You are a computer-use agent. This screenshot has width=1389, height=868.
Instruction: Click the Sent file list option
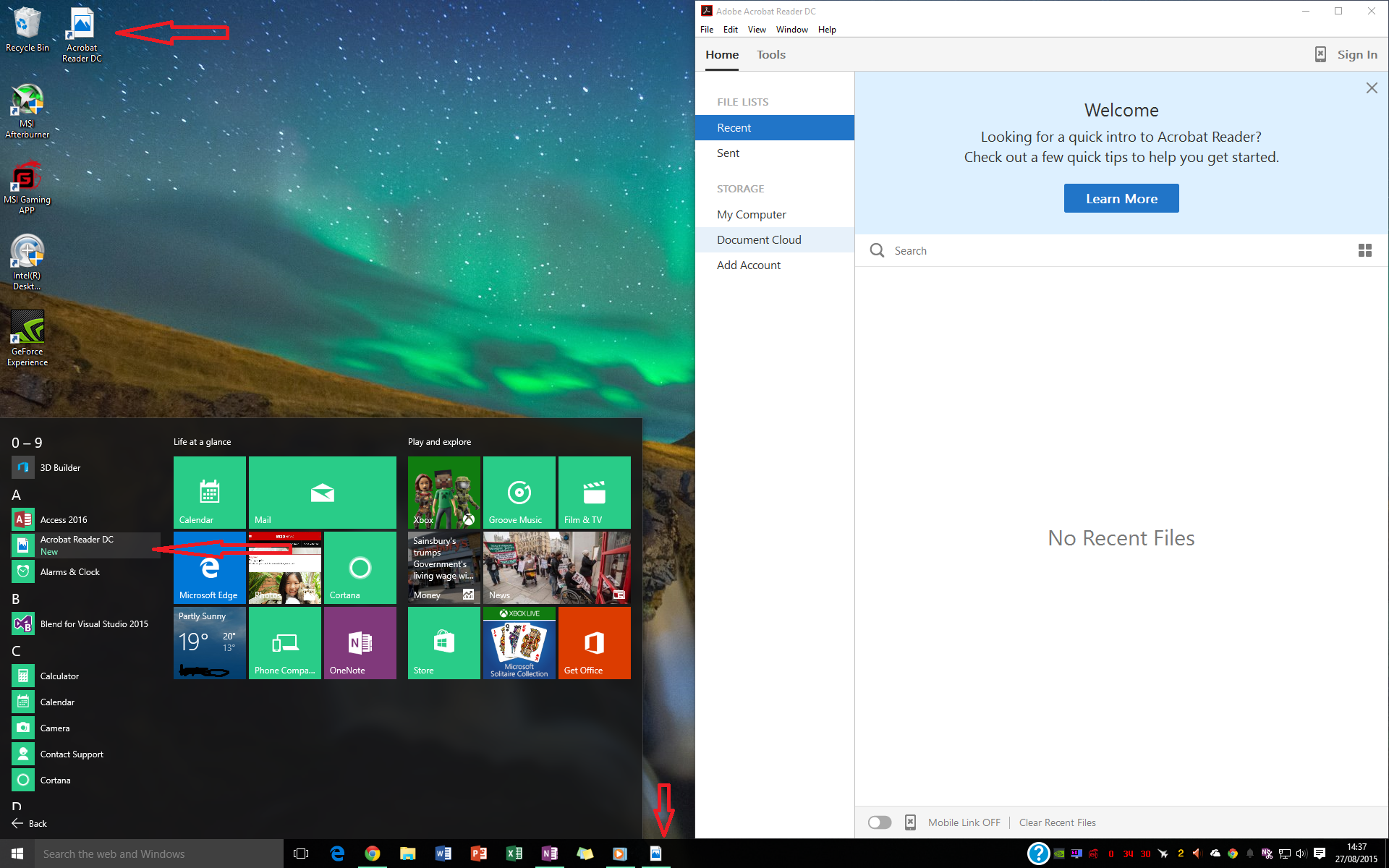[x=728, y=153]
